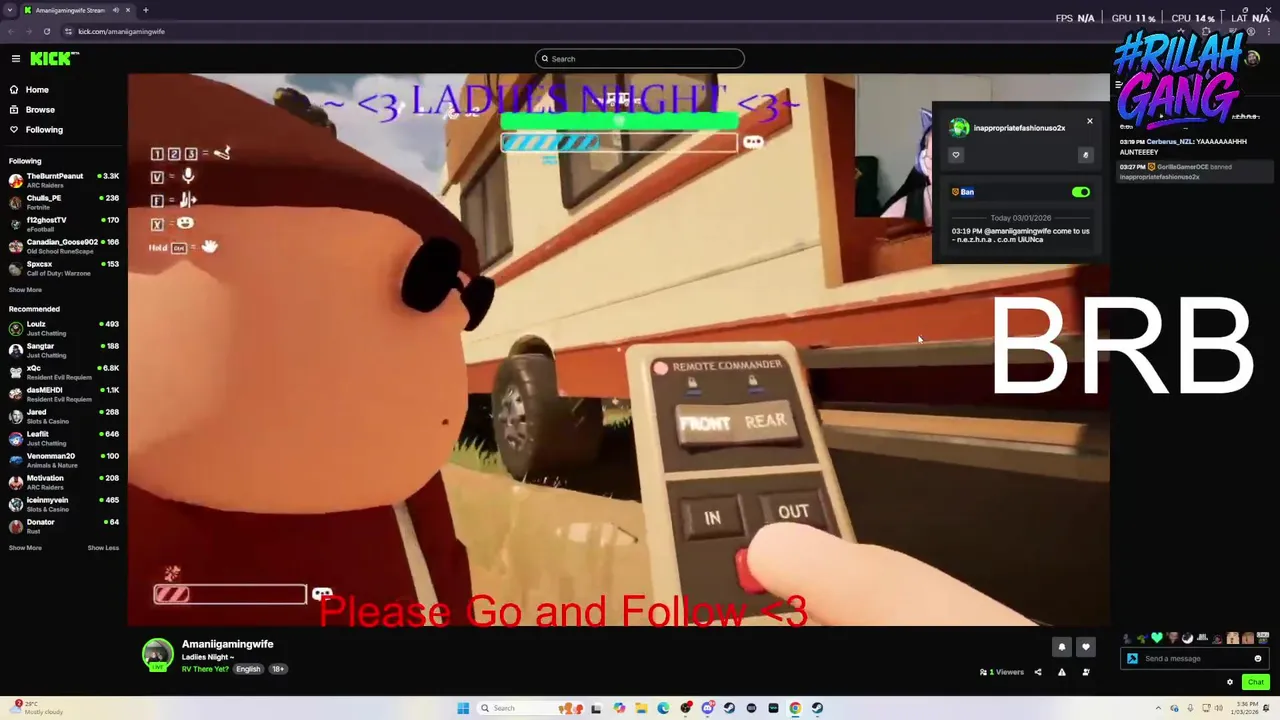Open Windows Start menu
The height and width of the screenshot is (720, 1280).
[463, 708]
